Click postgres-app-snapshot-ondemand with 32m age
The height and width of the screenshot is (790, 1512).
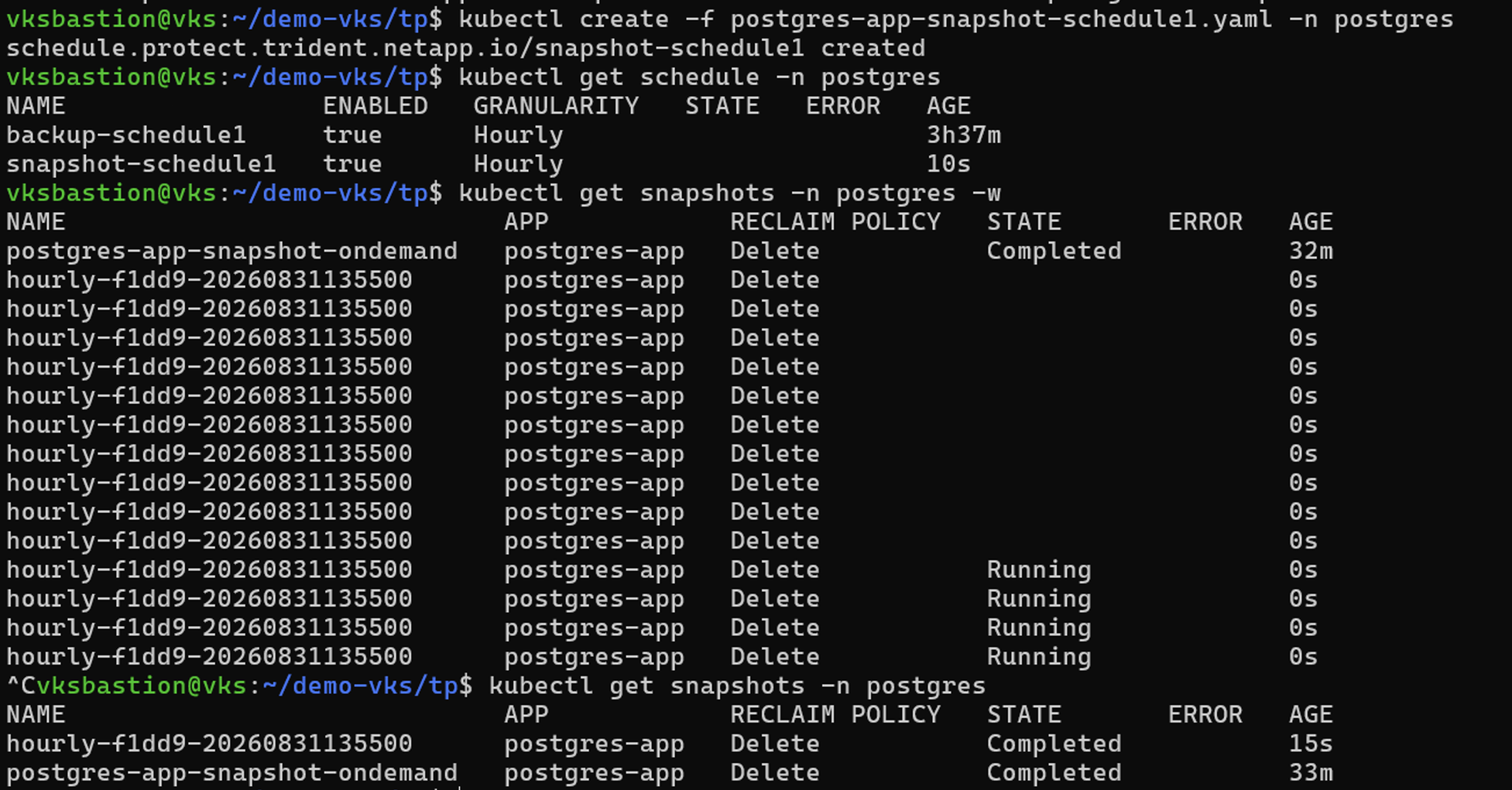[x=232, y=251]
